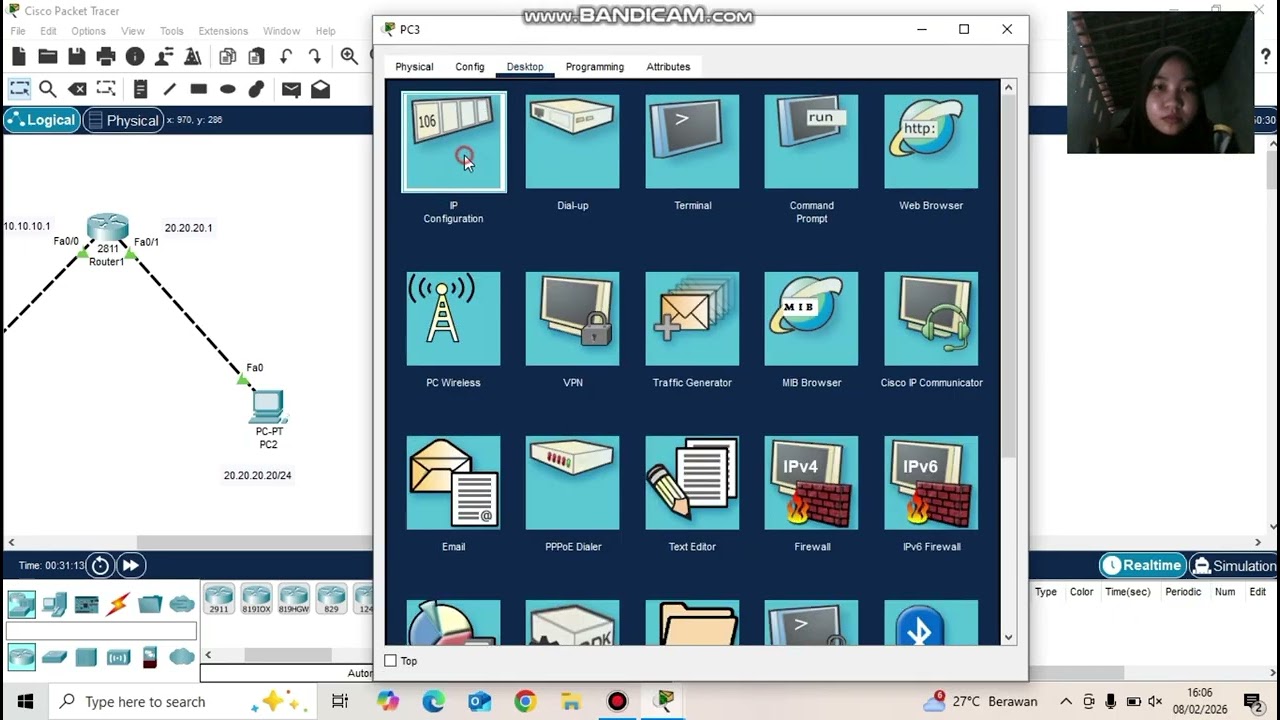Open the Extensions menu
The width and height of the screenshot is (1280, 720).
[223, 31]
